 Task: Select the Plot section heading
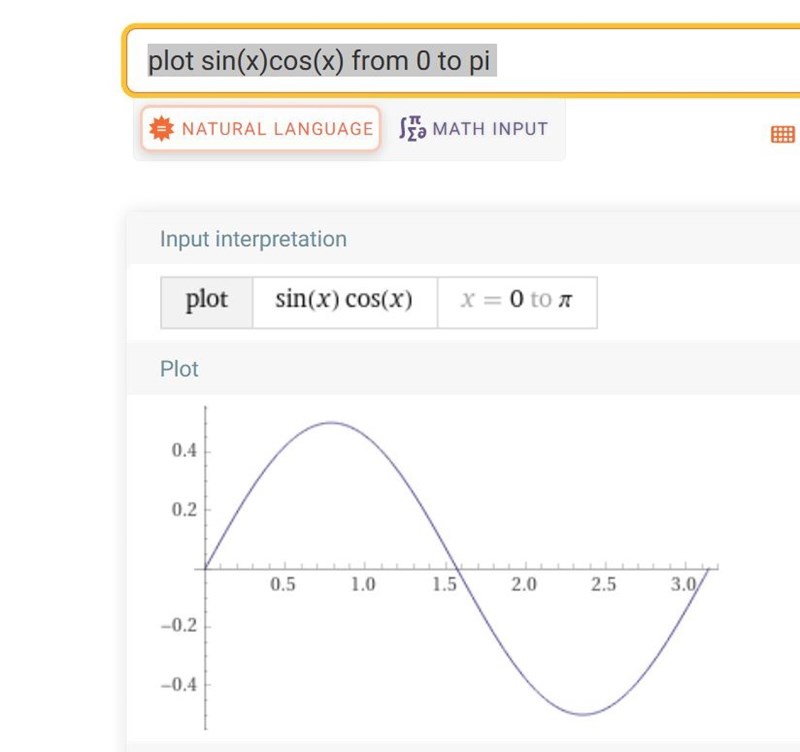tap(179, 369)
